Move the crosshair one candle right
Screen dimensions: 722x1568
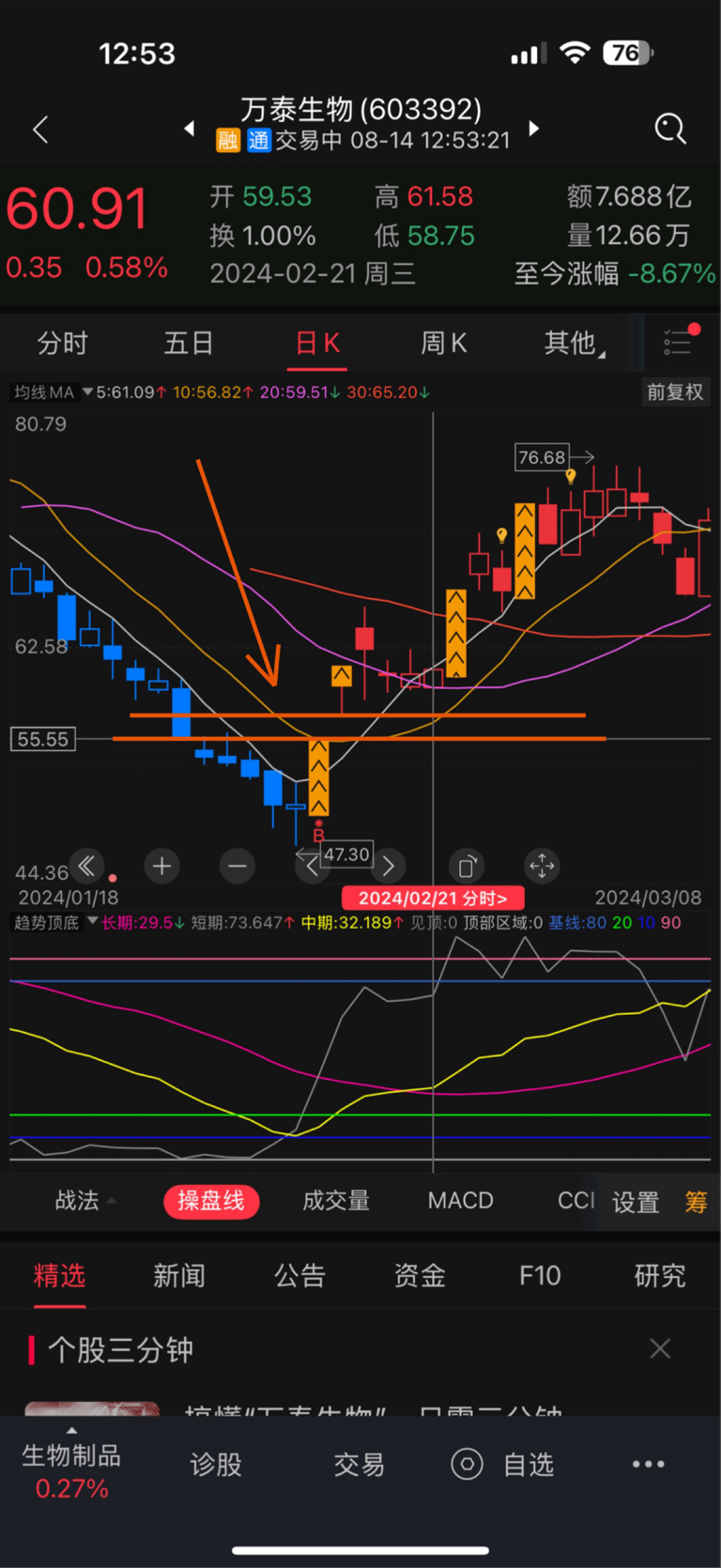point(388,866)
